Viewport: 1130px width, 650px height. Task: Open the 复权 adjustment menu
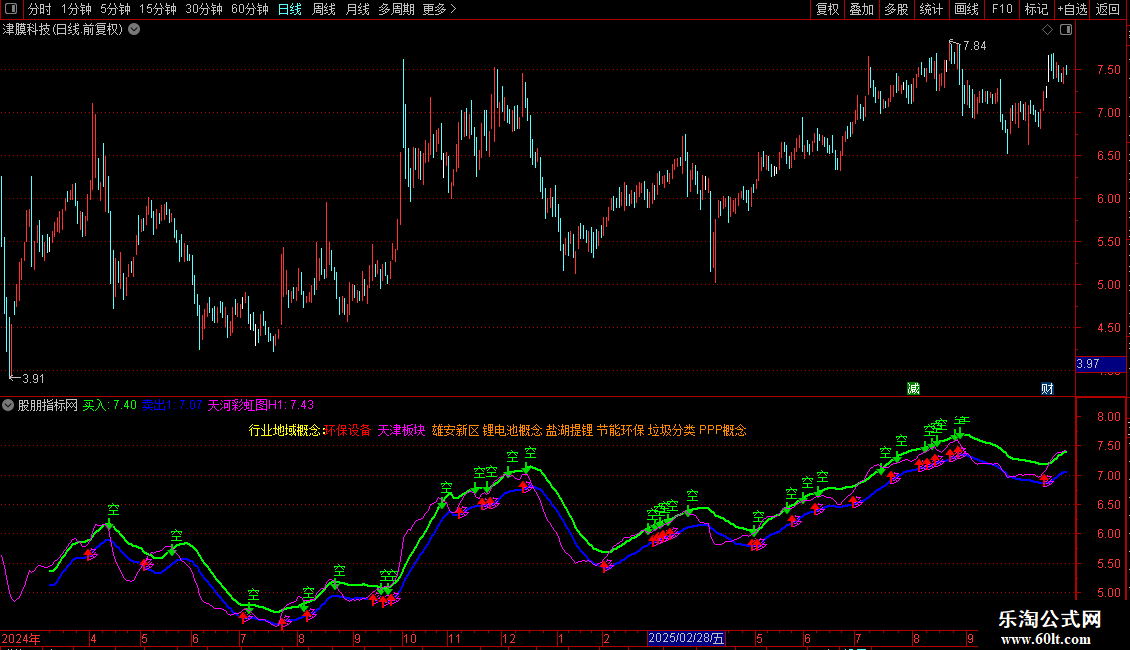click(x=827, y=9)
